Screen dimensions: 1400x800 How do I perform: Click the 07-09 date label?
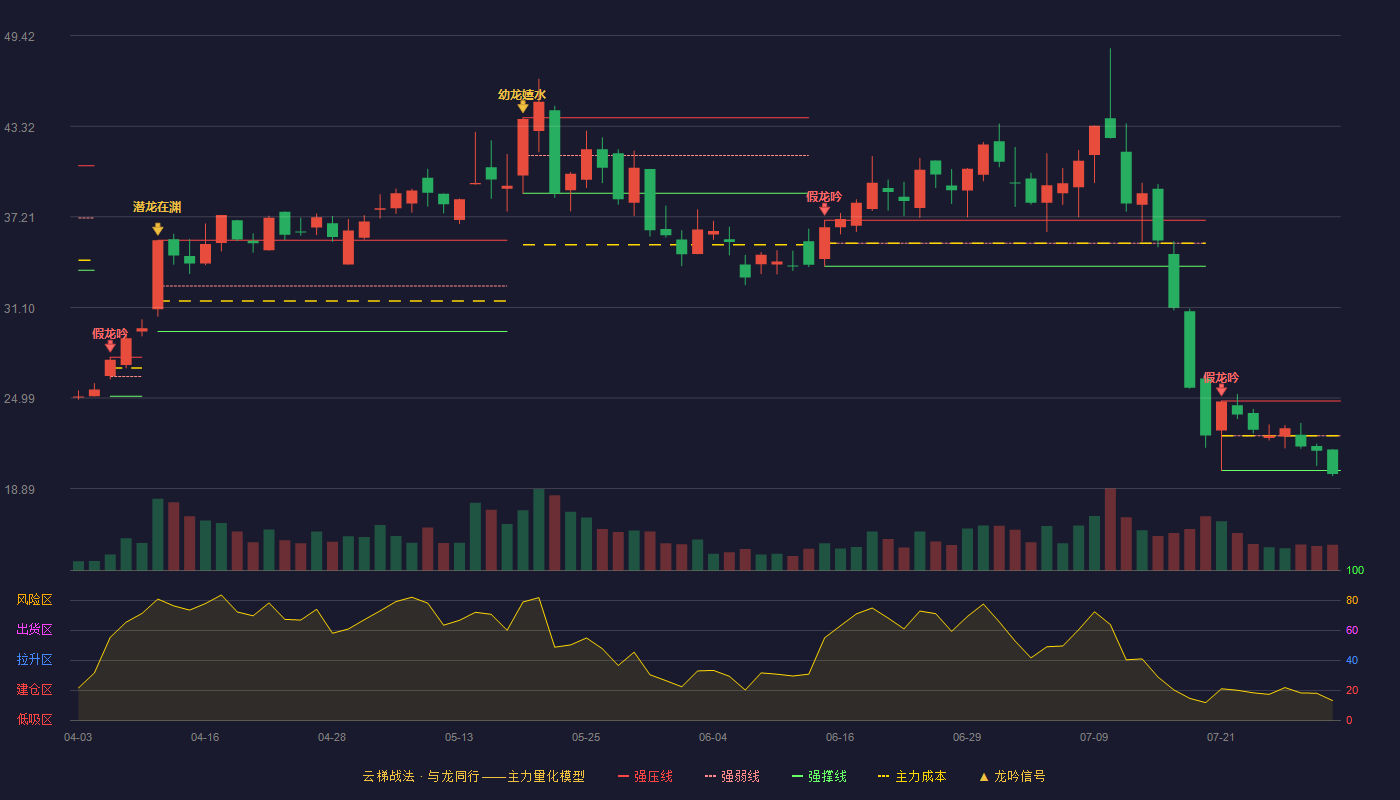(1094, 737)
